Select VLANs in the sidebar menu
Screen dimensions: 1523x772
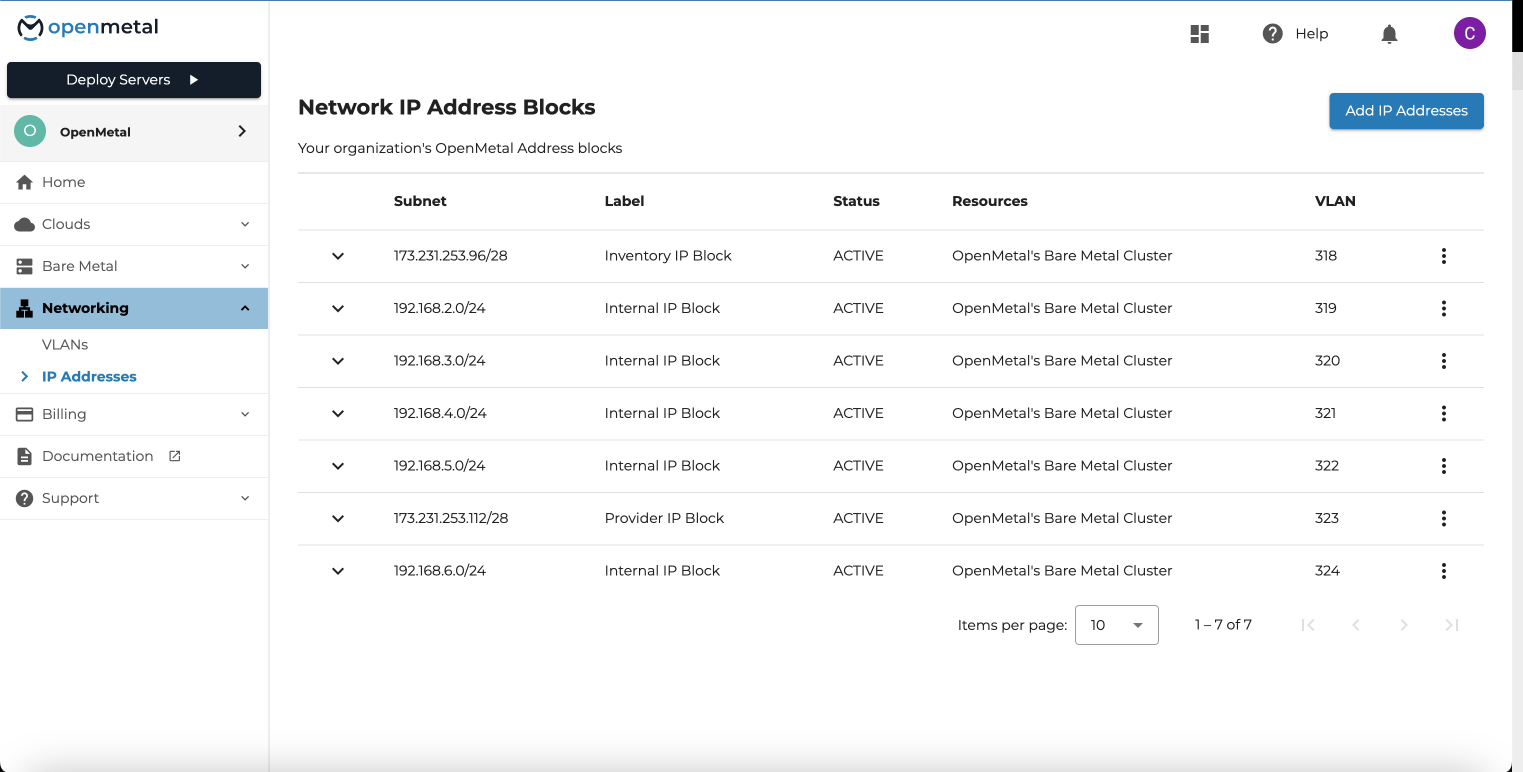click(65, 344)
